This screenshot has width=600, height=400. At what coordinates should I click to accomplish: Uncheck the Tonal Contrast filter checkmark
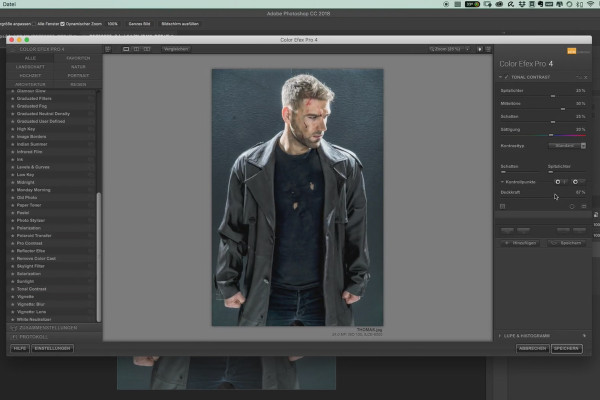coord(506,77)
